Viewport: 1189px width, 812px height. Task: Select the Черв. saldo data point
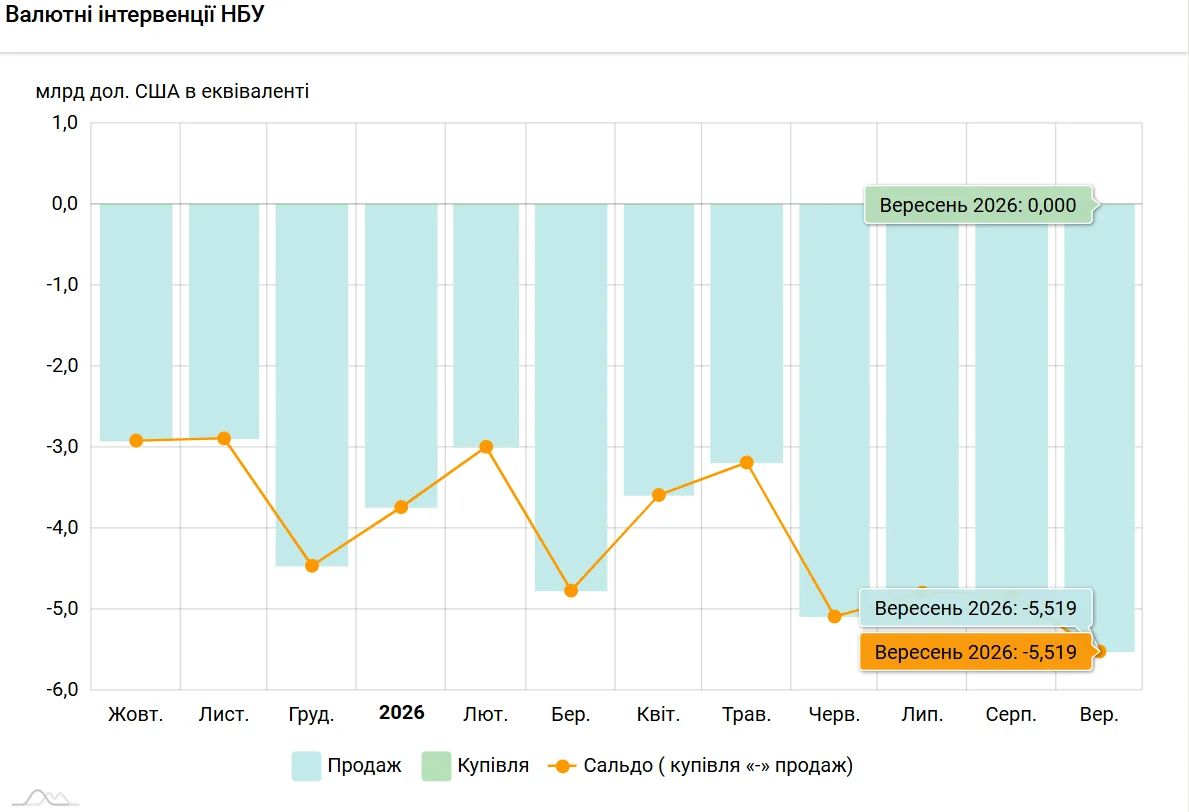[x=835, y=616]
